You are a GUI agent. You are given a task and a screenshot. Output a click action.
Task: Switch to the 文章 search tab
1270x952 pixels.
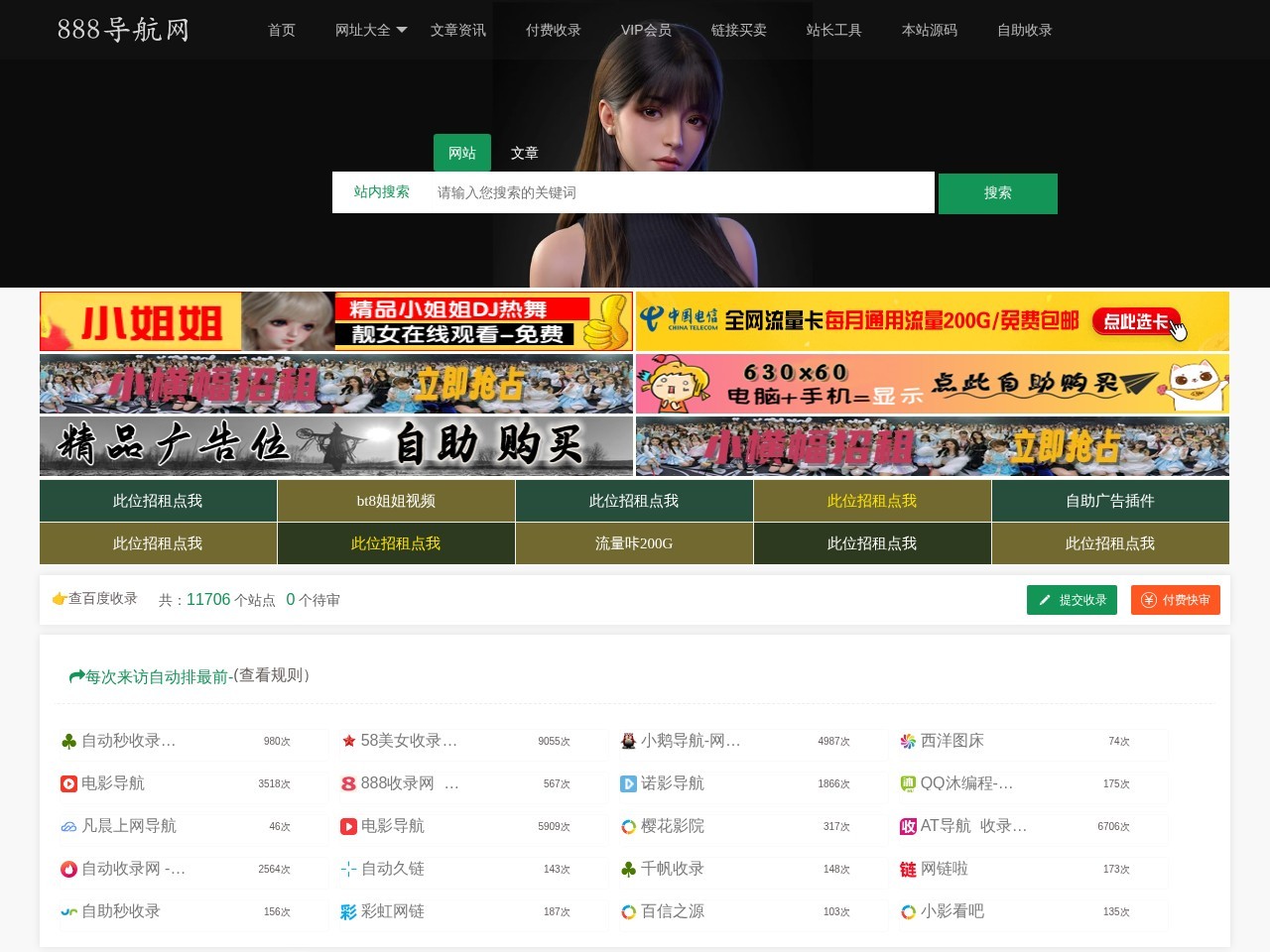point(525,153)
